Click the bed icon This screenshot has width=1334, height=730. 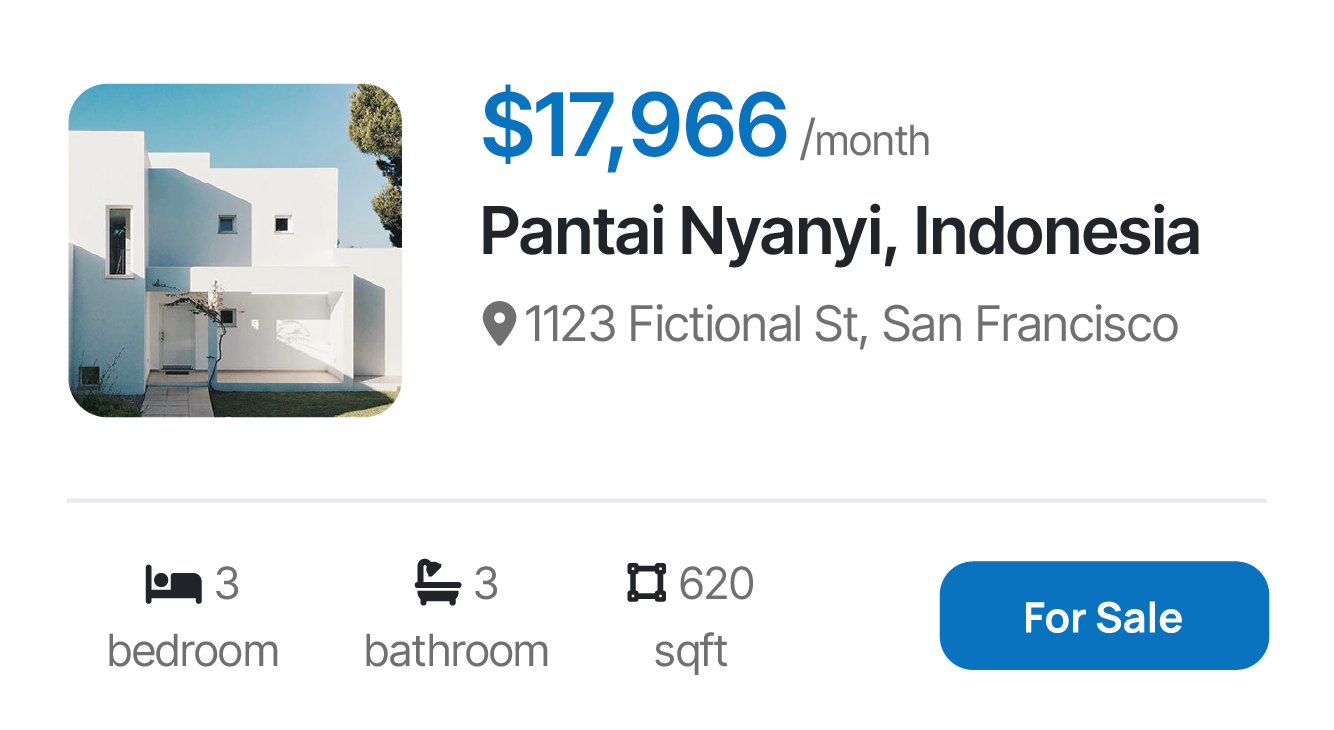coord(174,583)
